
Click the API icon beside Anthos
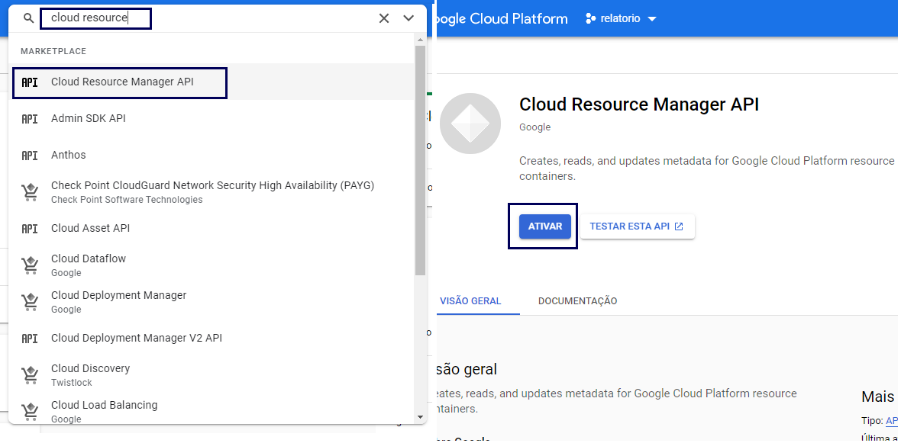[29, 156]
